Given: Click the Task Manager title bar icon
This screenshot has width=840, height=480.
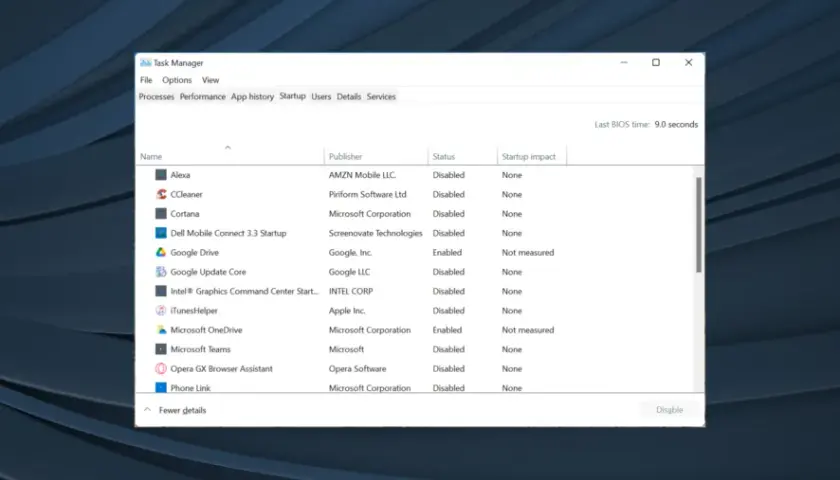Looking at the screenshot, I should 145,63.
